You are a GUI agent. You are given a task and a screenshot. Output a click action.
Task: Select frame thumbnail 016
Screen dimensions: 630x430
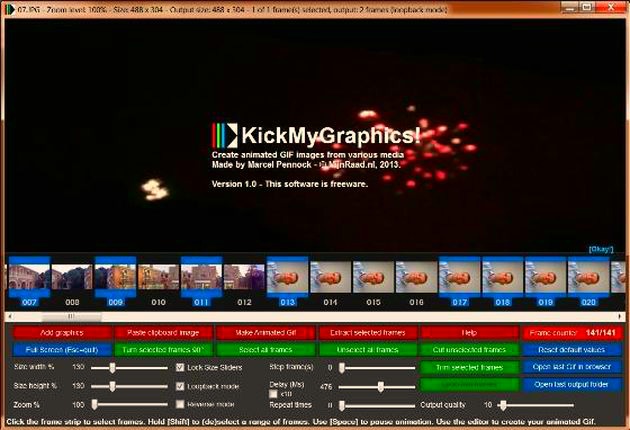pyautogui.click(x=416, y=277)
